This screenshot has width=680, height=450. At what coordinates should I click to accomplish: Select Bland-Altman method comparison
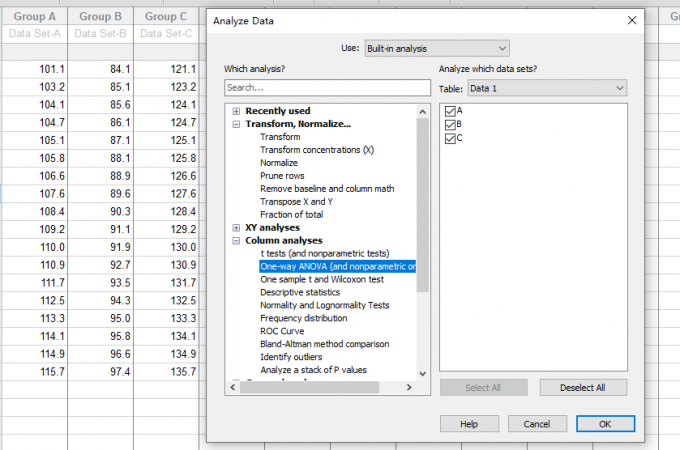coord(325,344)
